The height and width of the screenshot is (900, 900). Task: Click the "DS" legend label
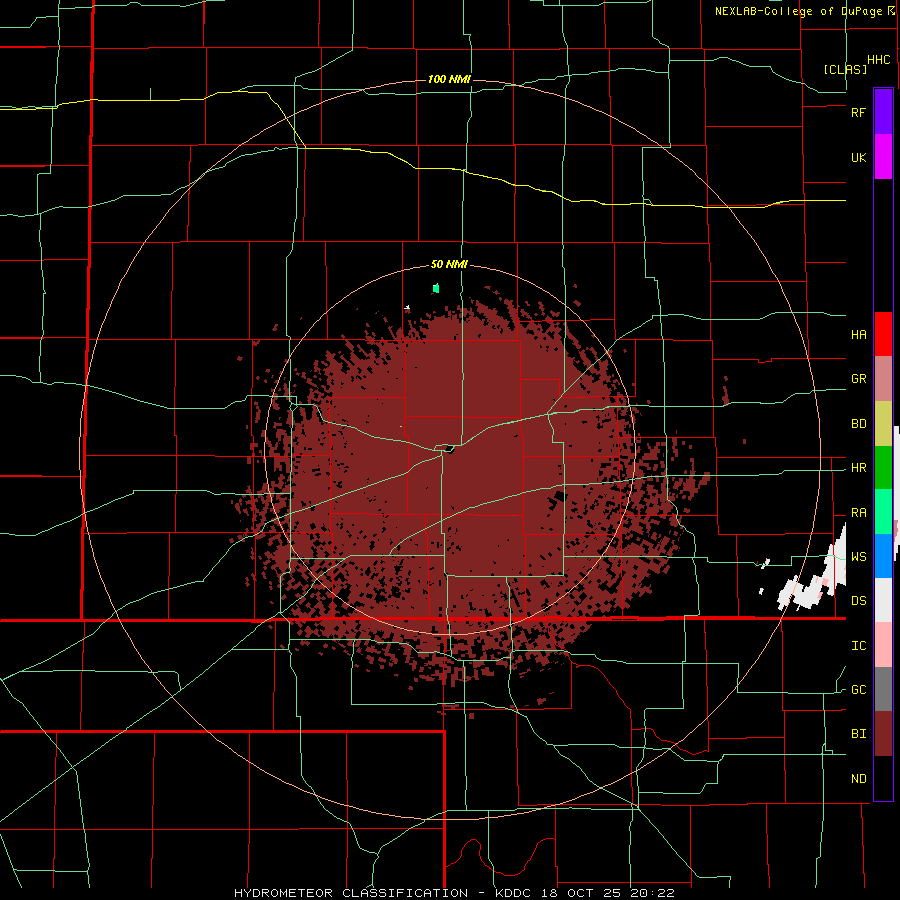point(858,601)
